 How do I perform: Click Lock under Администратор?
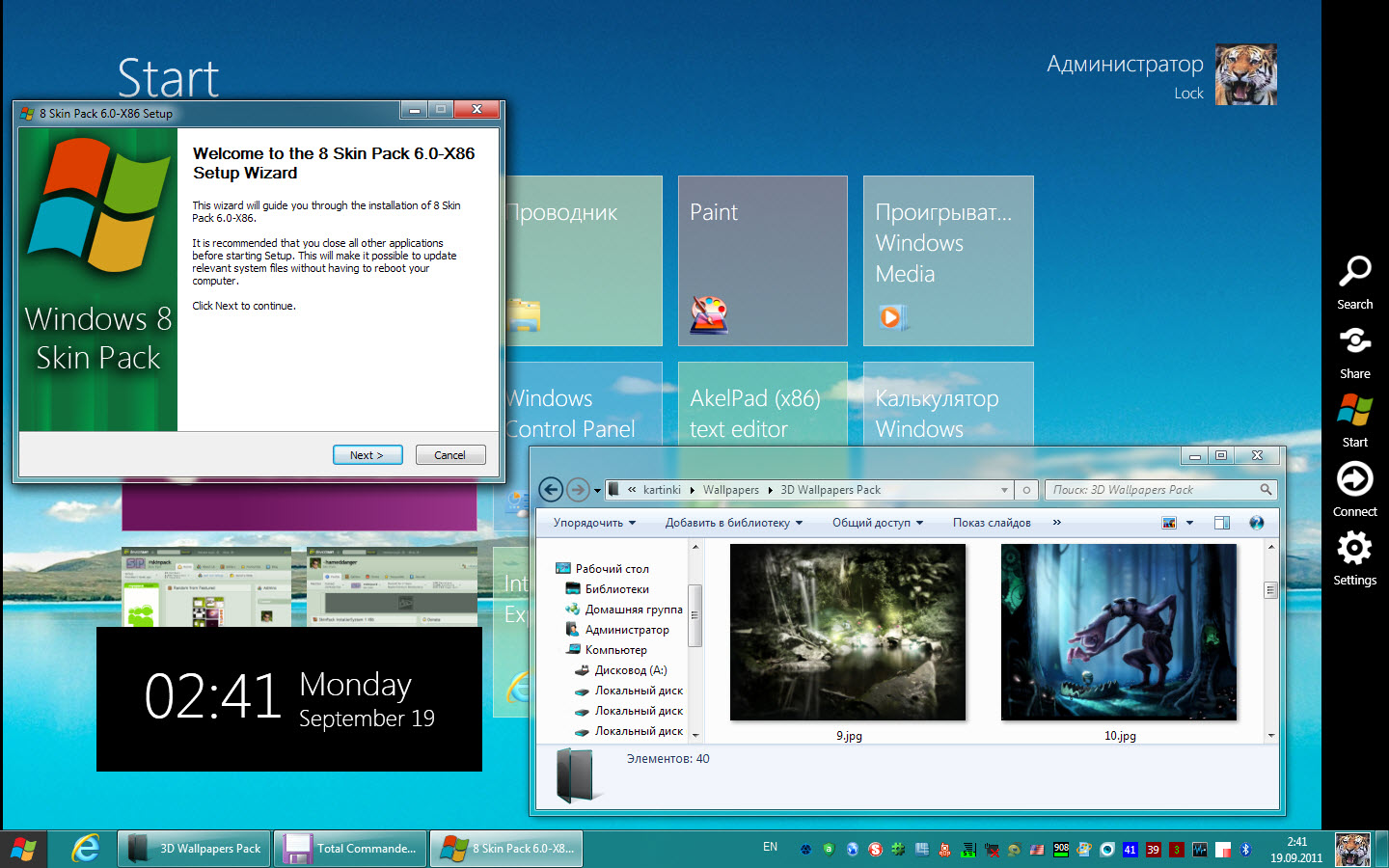click(x=1188, y=94)
